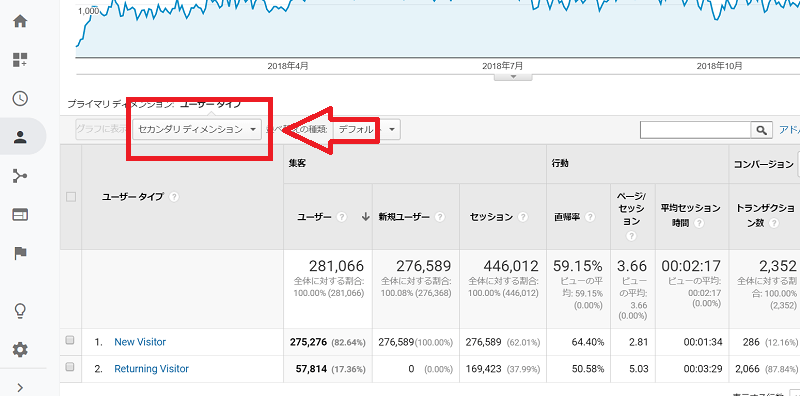Sort by 直帰率 column header
The image size is (800, 396).
coord(567,217)
